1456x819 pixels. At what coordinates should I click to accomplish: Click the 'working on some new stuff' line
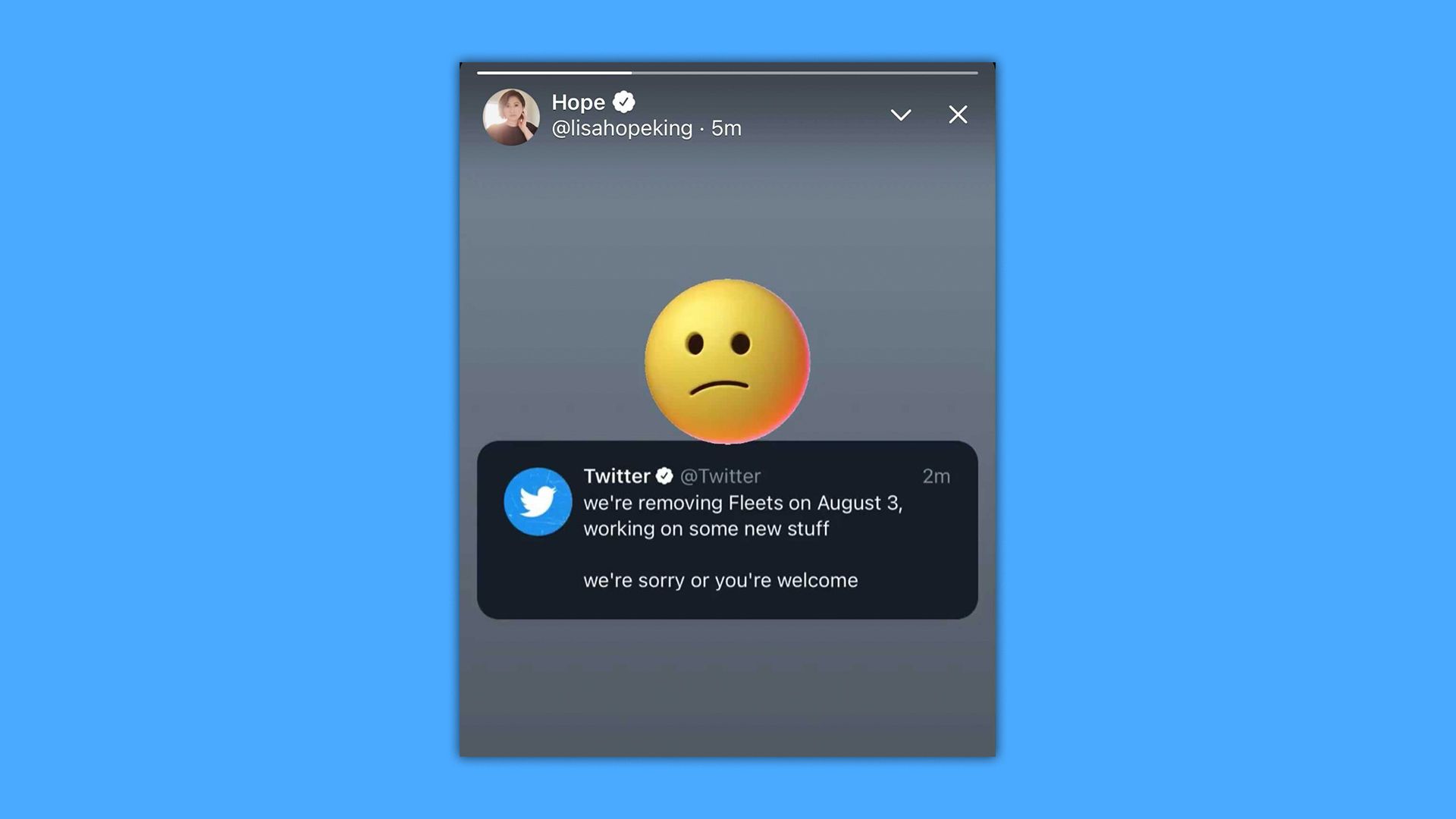click(706, 529)
